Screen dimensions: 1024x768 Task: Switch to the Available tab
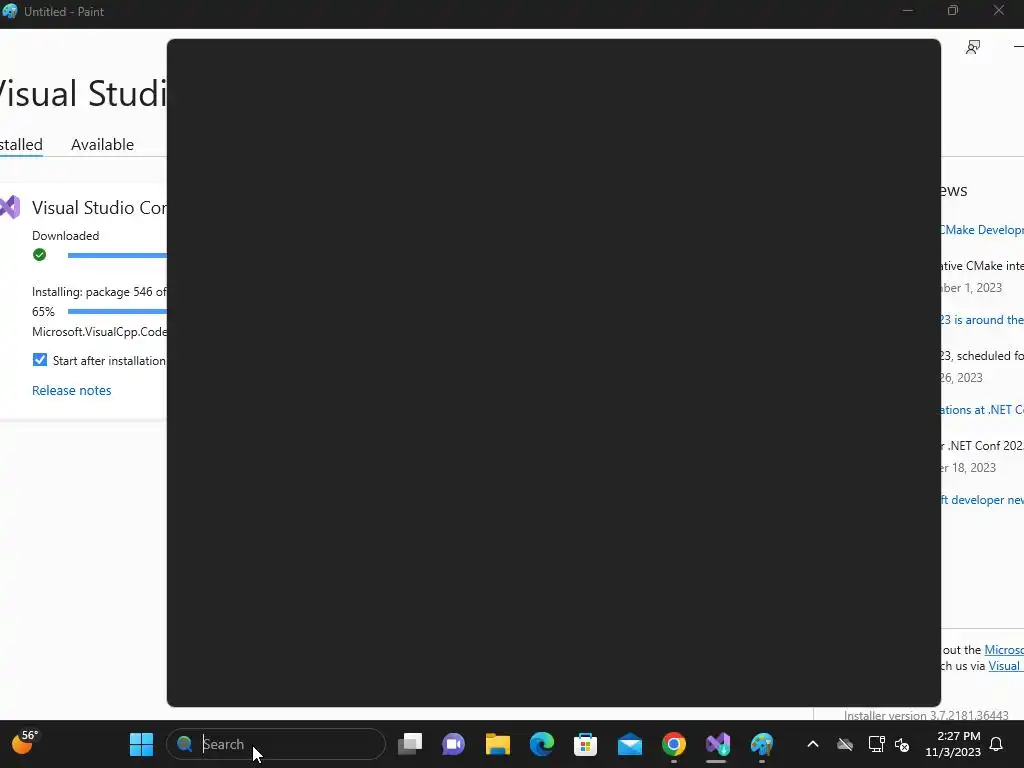(x=102, y=144)
